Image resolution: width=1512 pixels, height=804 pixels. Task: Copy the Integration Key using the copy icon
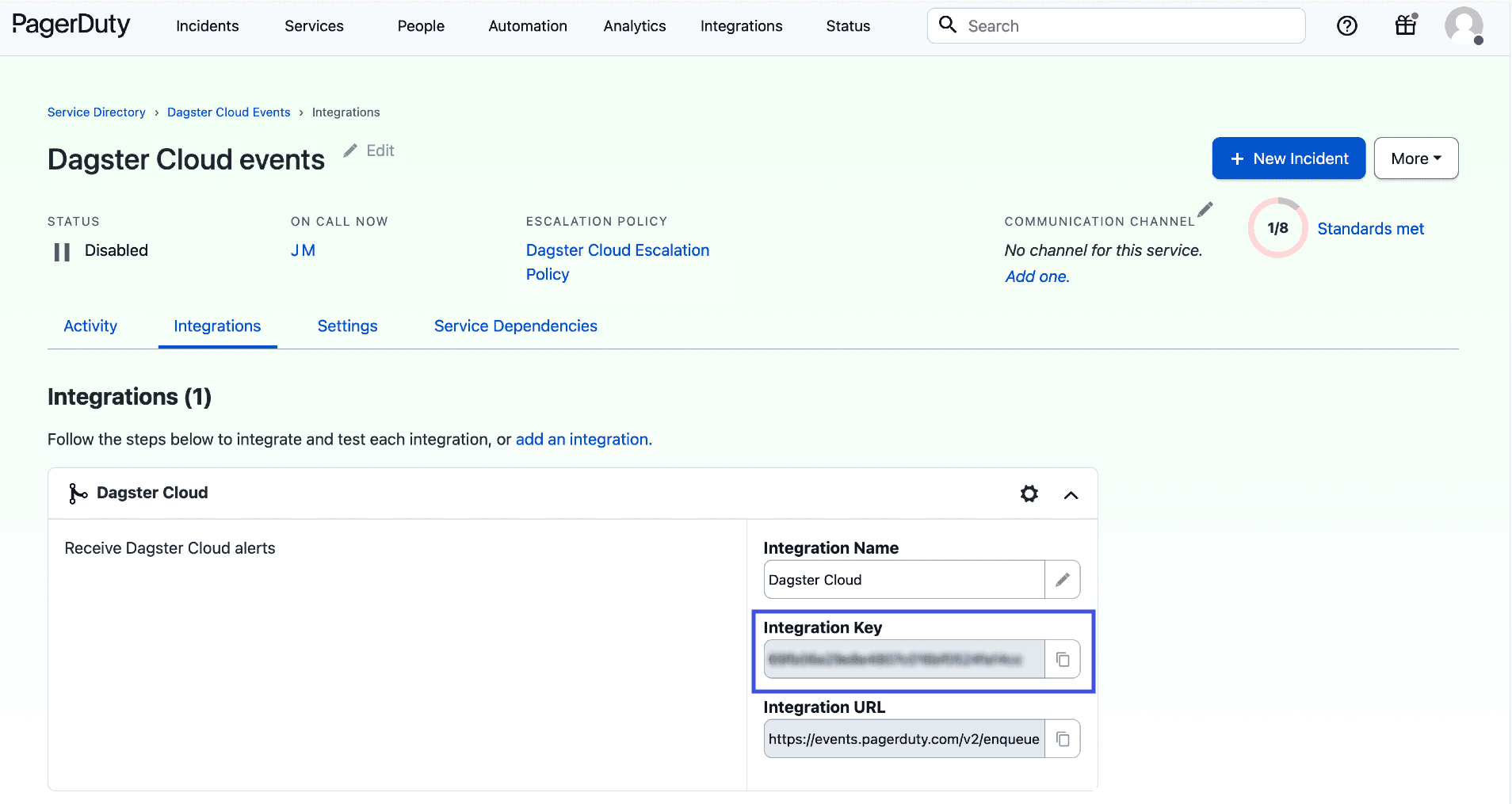tap(1063, 658)
